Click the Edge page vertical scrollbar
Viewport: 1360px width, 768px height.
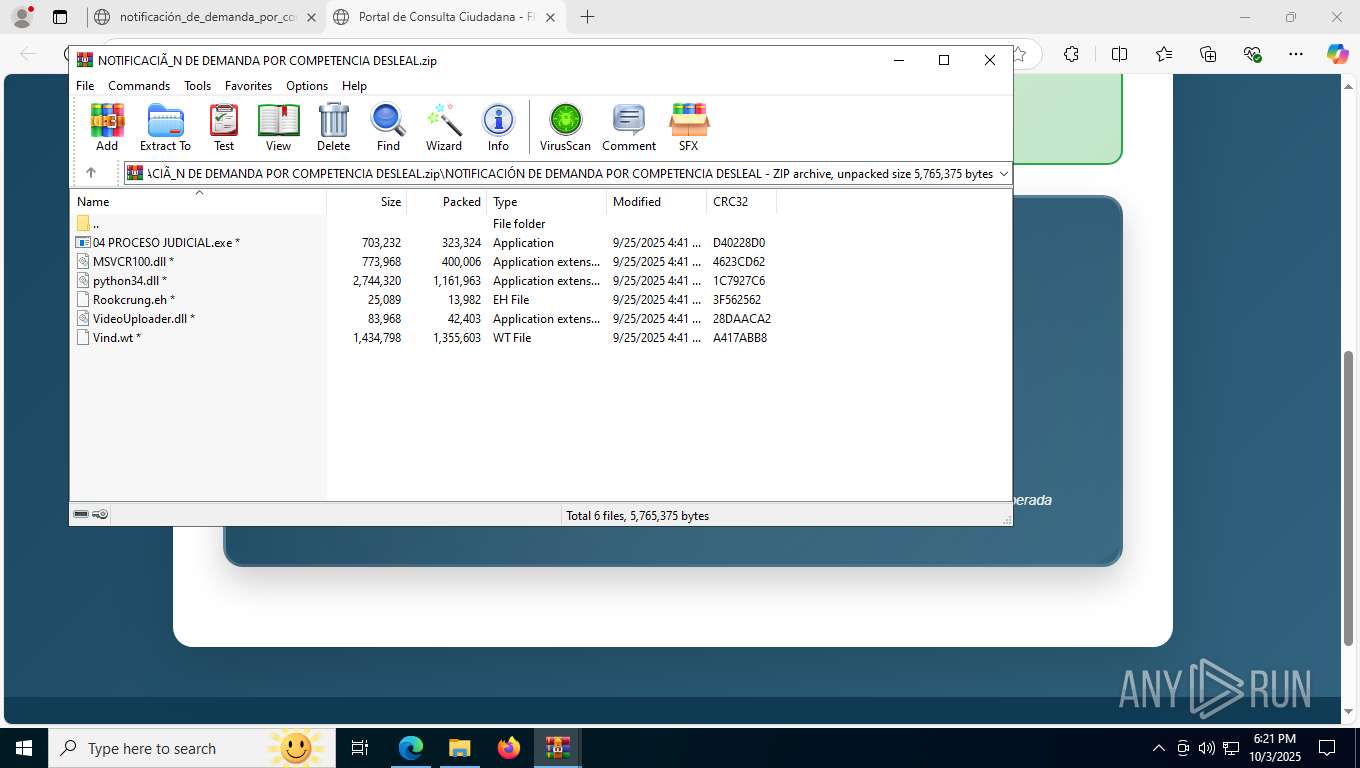[x=1350, y=498]
